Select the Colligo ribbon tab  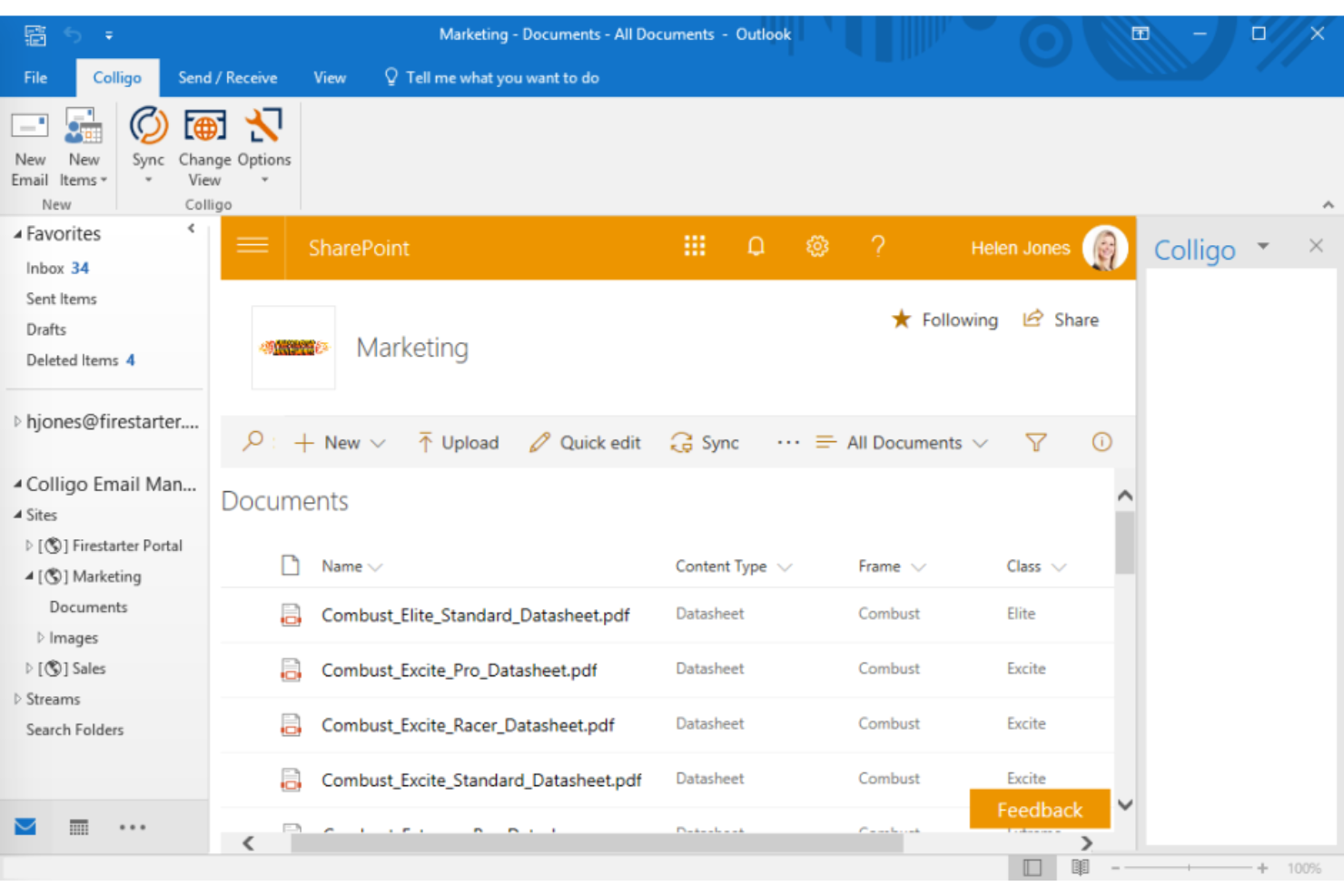[x=117, y=78]
